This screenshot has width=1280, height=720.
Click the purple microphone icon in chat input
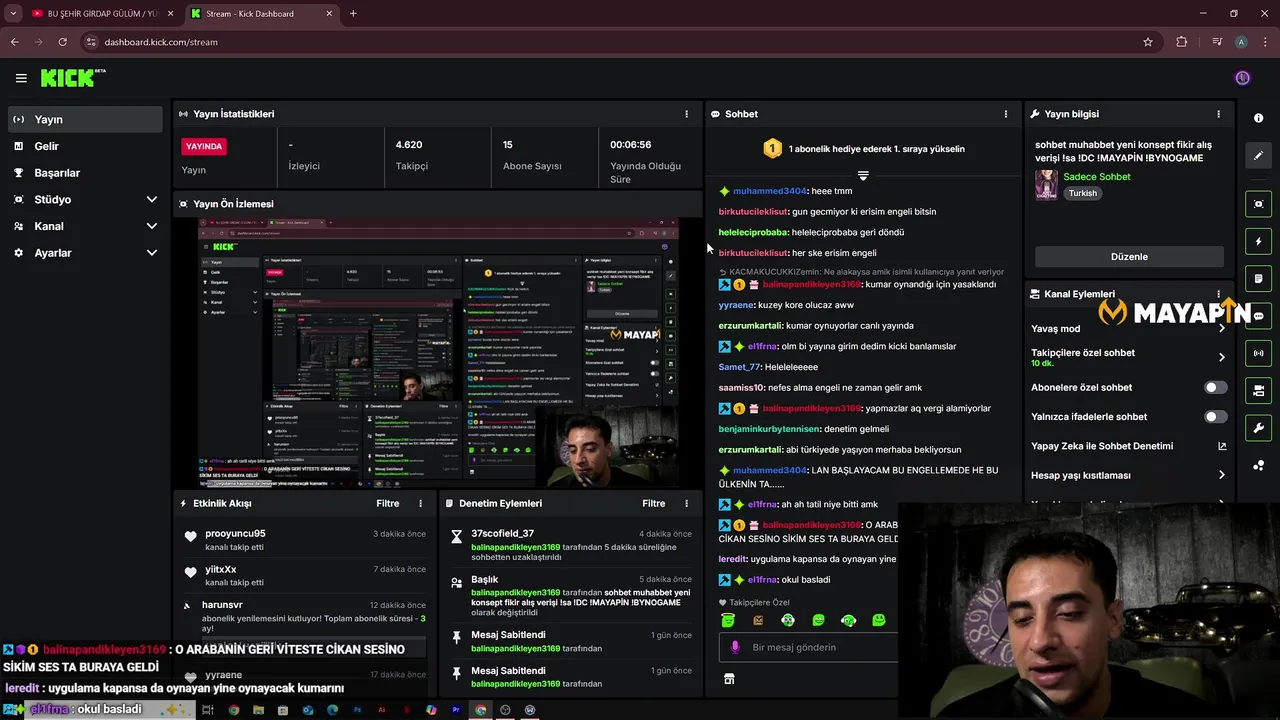735,647
